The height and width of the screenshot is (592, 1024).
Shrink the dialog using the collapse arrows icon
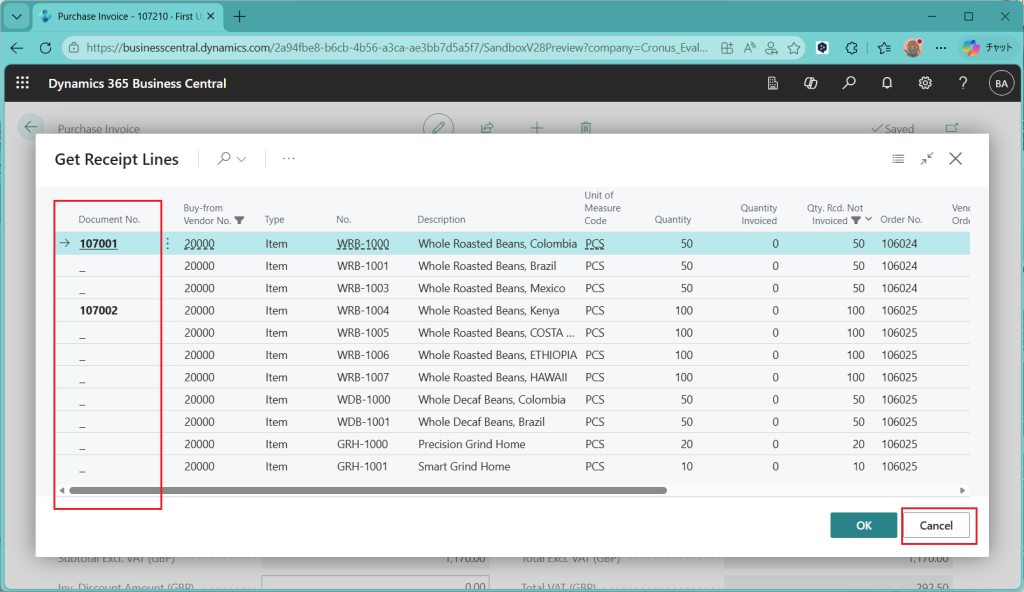pyautogui.click(x=927, y=159)
